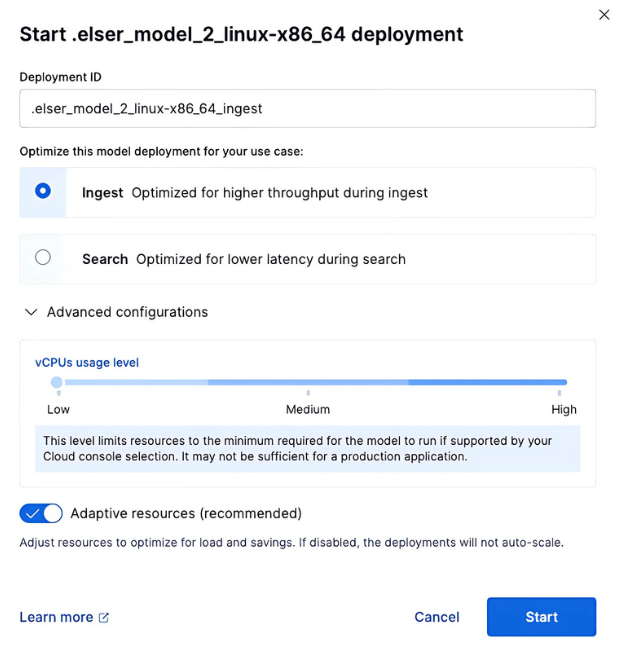Click the Low label under the slider
619x660 pixels.
tap(59, 409)
